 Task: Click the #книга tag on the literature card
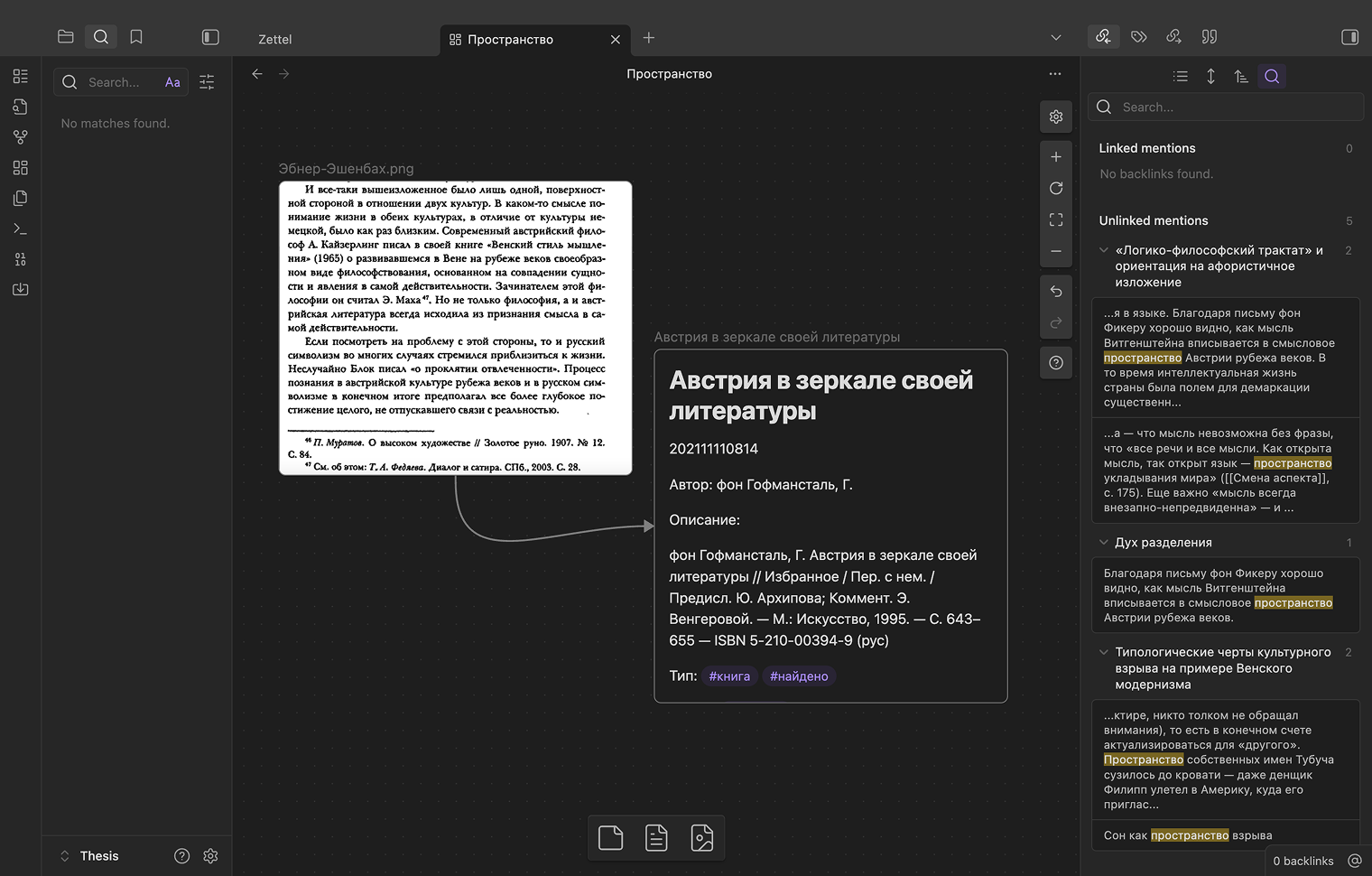[x=729, y=676]
